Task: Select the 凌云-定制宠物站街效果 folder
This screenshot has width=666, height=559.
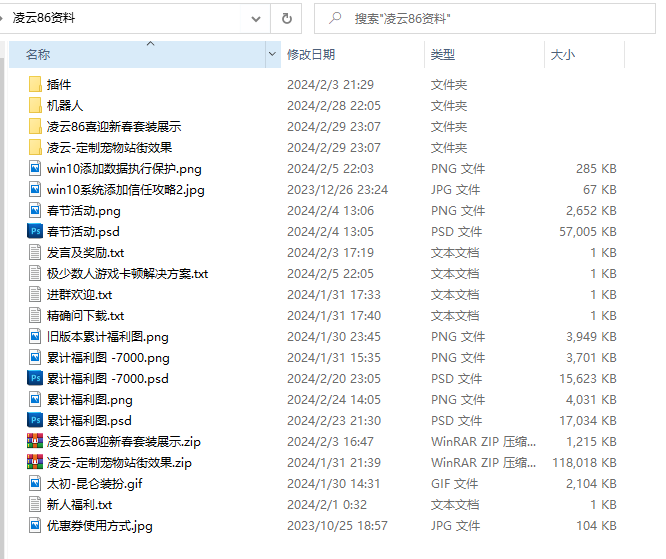Action: coord(109,148)
